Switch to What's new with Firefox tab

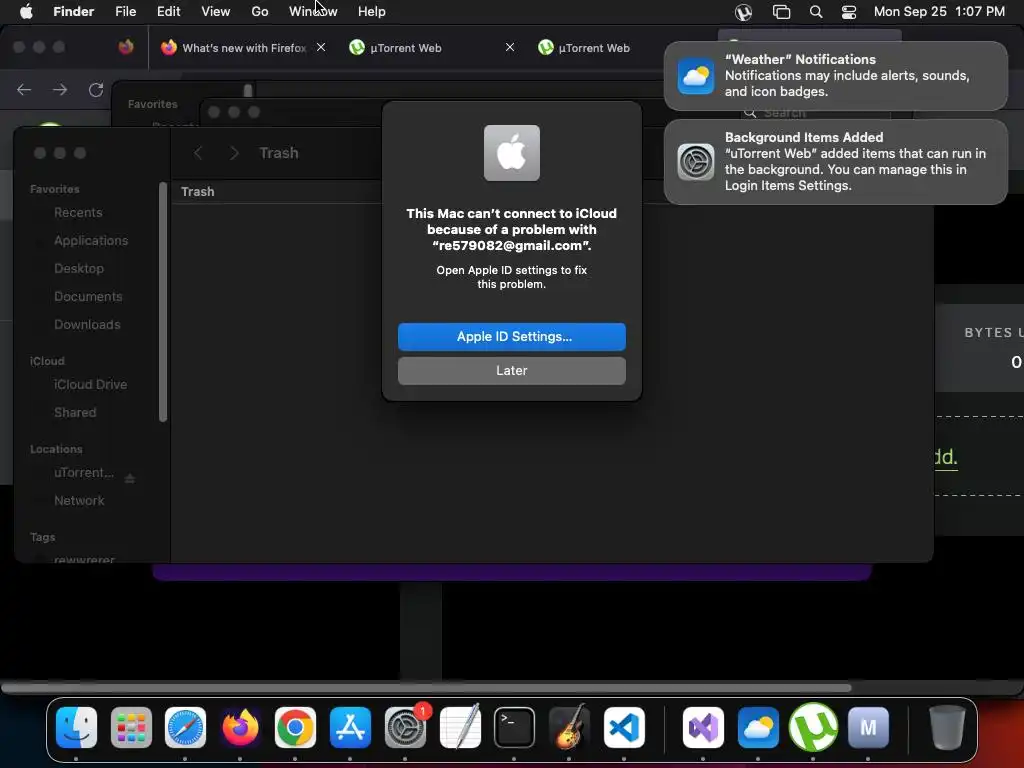point(243,48)
